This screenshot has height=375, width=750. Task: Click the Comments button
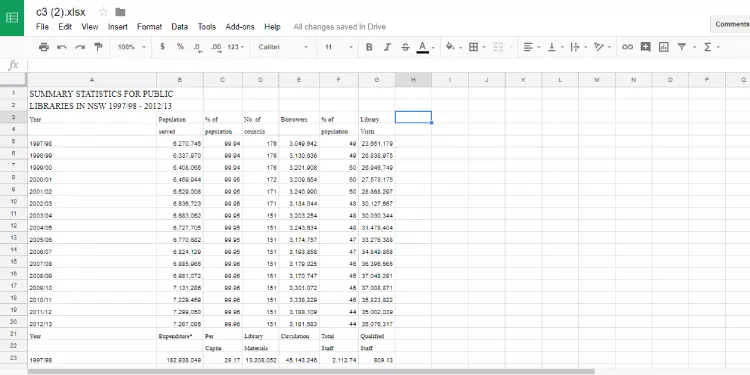pos(730,24)
